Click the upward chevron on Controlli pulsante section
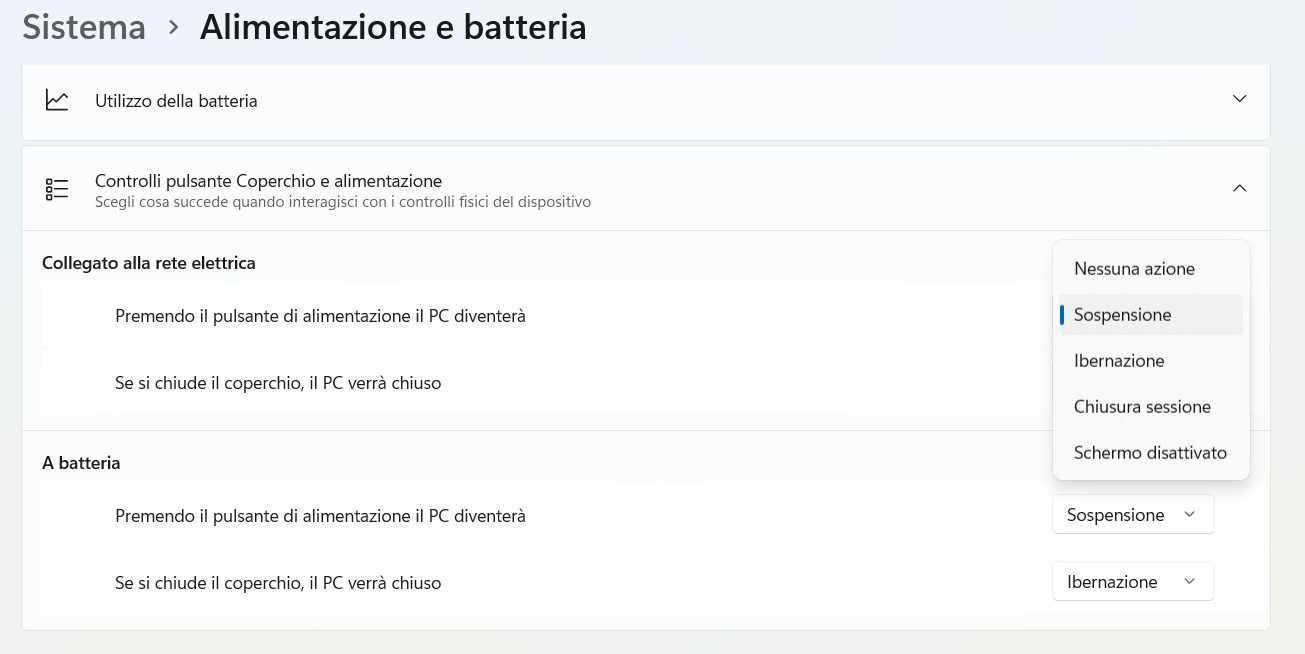 (1240, 187)
